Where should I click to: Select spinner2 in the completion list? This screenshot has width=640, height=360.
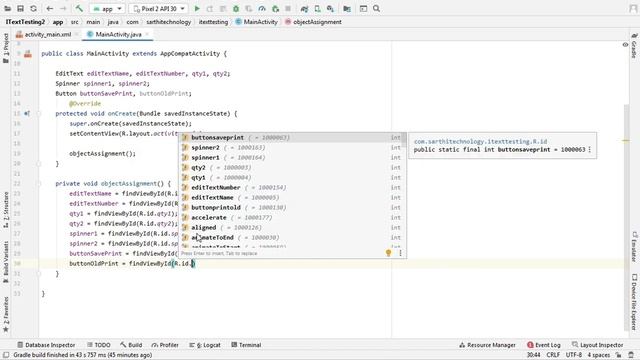point(291,148)
